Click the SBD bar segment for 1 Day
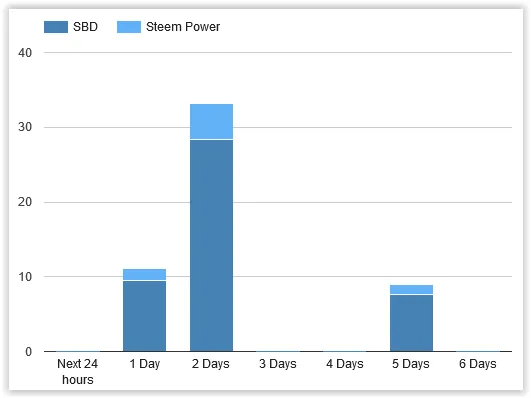Image resolution: width=531 pixels, height=398 pixels. [x=145, y=316]
